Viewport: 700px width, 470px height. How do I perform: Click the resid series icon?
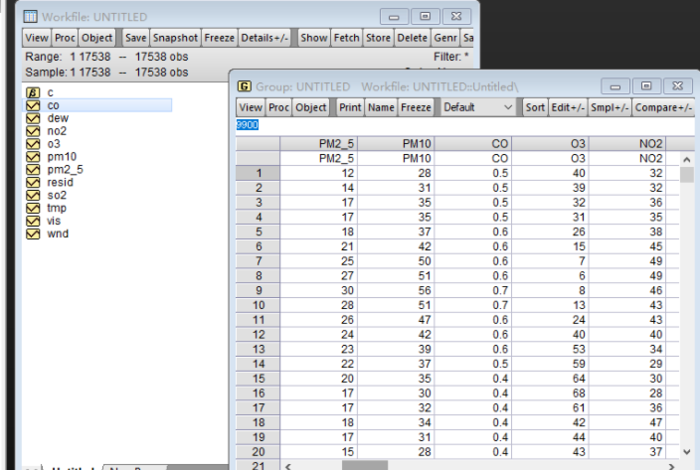coord(32,183)
